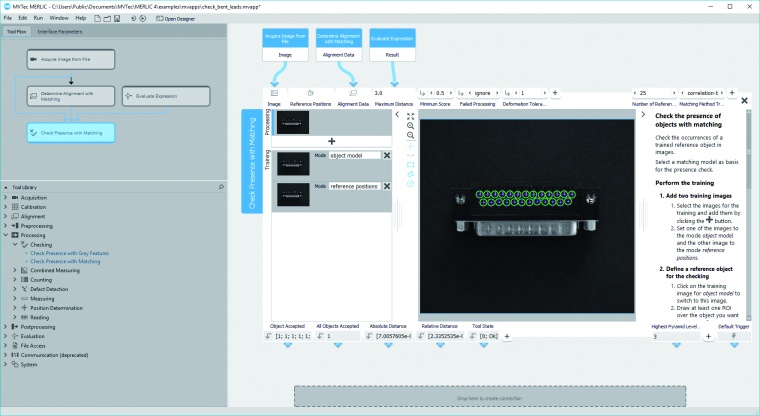Collapse the image list panel arrow
The height and width of the screenshot is (416, 760).
tap(398, 115)
